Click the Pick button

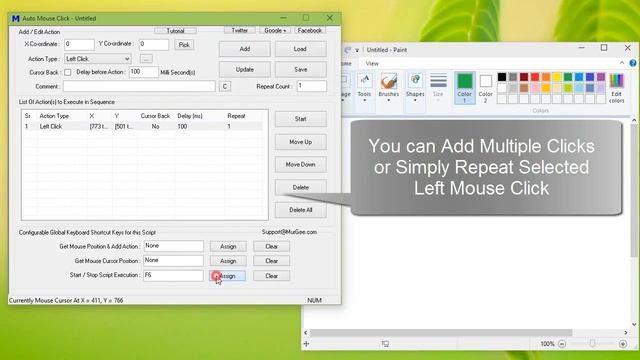pos(184,44)
